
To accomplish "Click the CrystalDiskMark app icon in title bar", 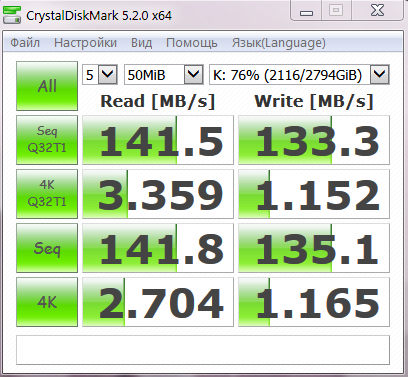I will click(x=12, y=15).
